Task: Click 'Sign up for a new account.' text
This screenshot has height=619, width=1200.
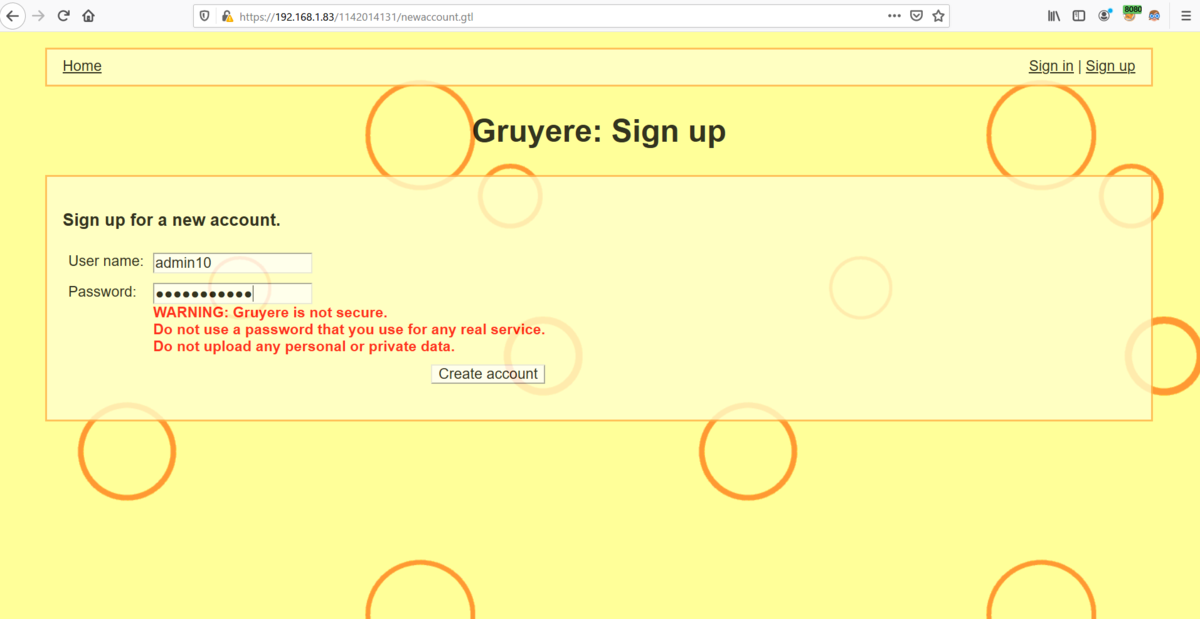Action: 172,220
